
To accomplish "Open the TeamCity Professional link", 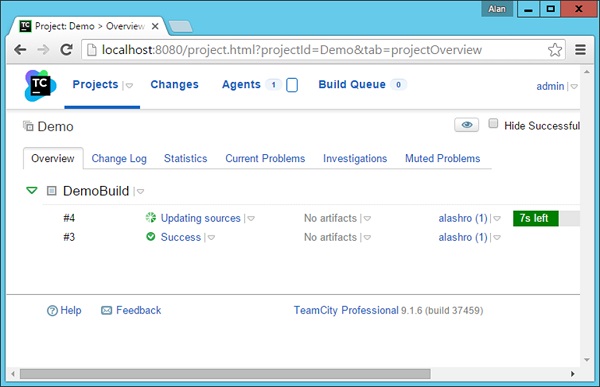I will [x=346, y=310].
